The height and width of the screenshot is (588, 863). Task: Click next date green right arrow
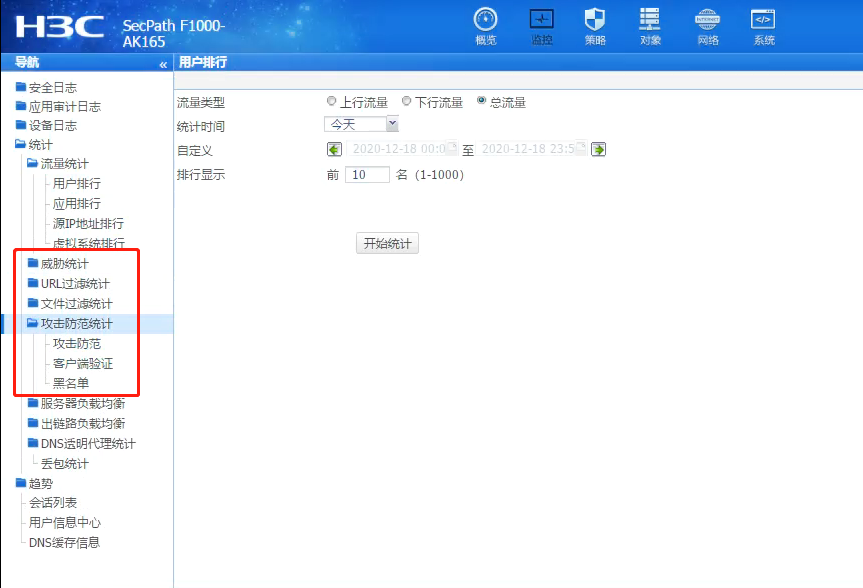598,149
